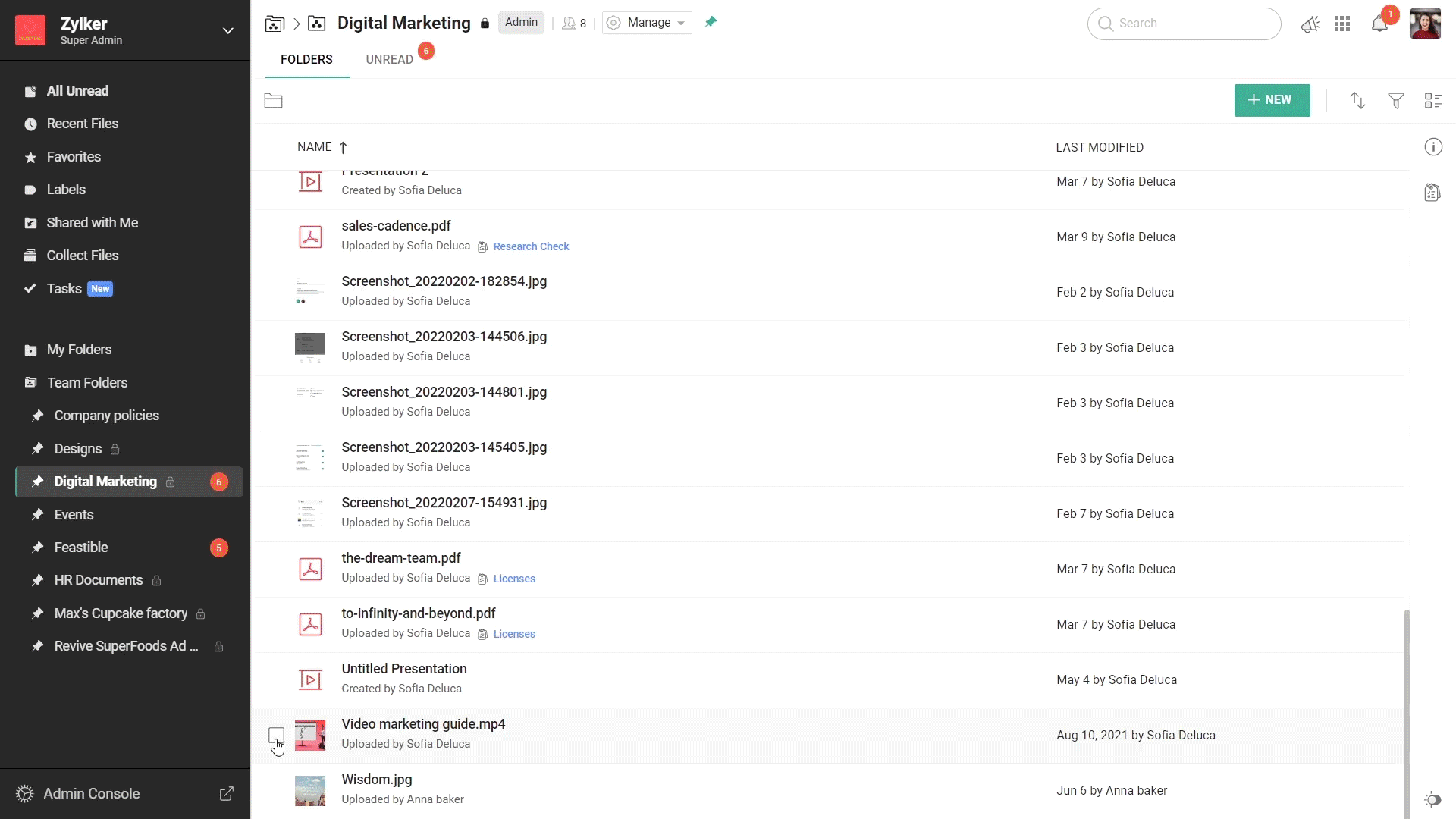Open Revive SuperFoods Ad folder
The height and width of the screenshot is (819, 1456).
[126, 646]
